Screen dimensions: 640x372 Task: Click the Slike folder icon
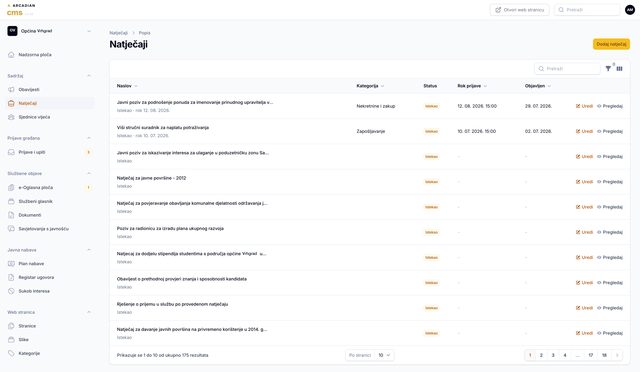pos(11,339)
